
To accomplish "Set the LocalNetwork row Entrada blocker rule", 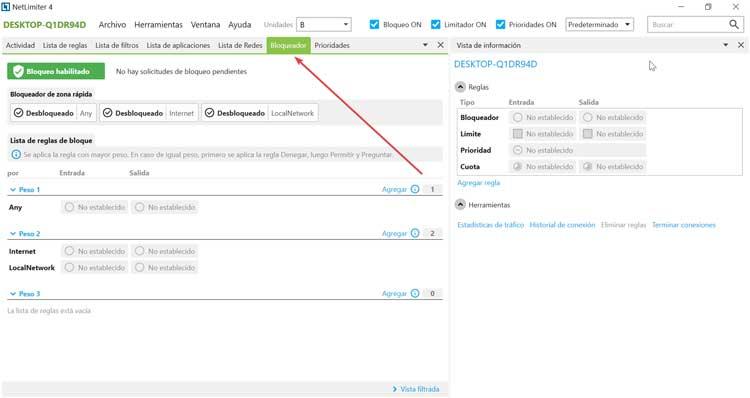I will tap(95, 267).
